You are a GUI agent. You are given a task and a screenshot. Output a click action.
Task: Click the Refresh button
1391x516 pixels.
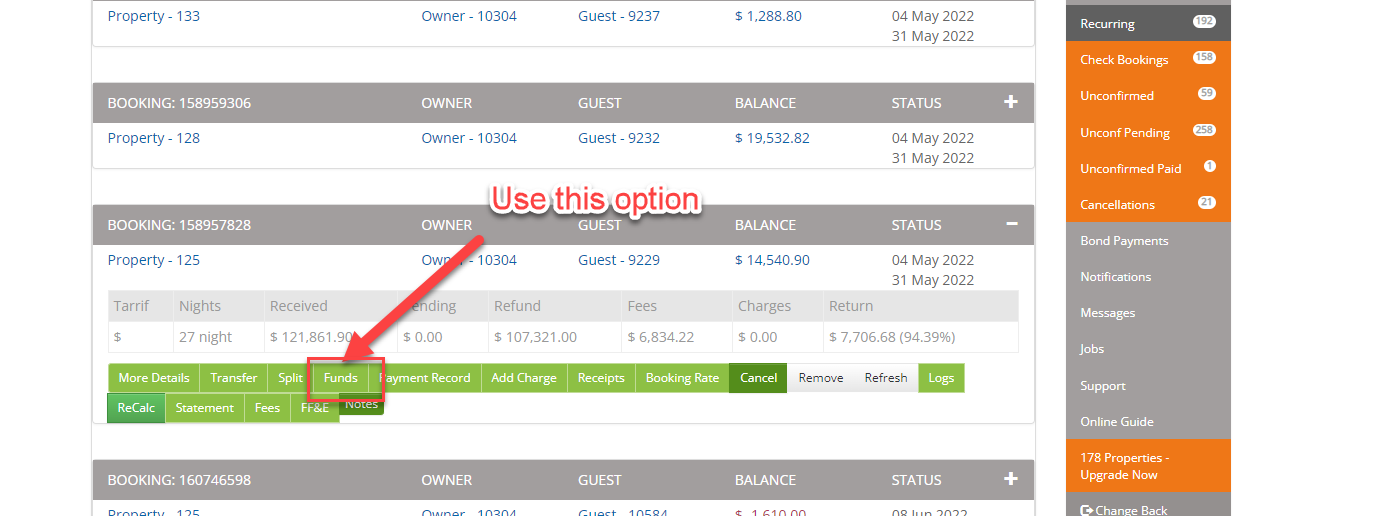(x=886, y=378)
